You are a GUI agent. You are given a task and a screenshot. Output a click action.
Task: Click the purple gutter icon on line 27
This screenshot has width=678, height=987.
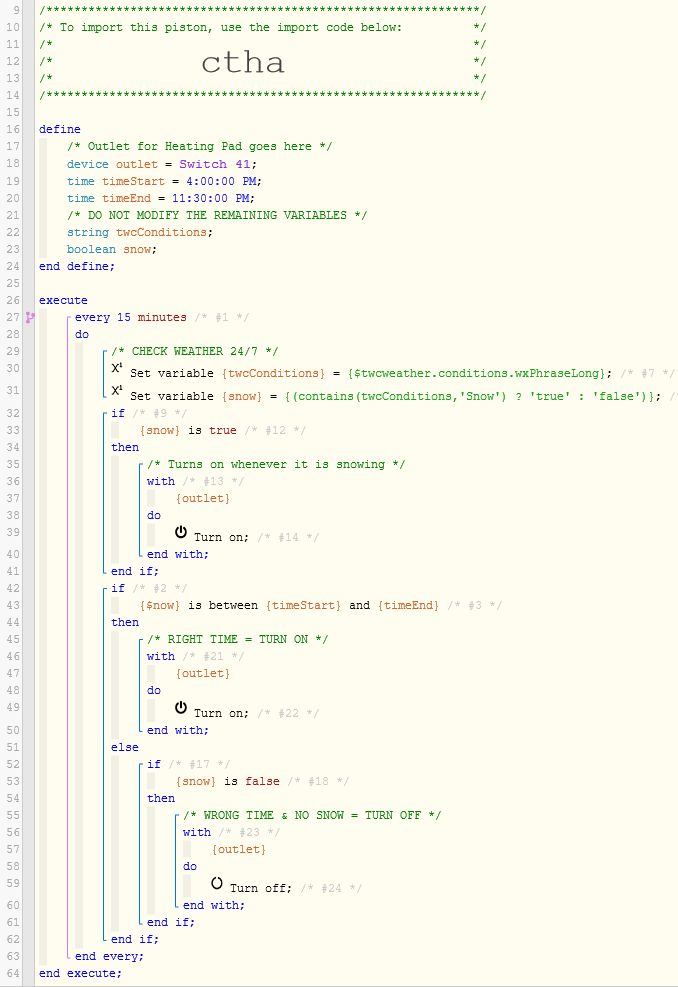point(31,317)
